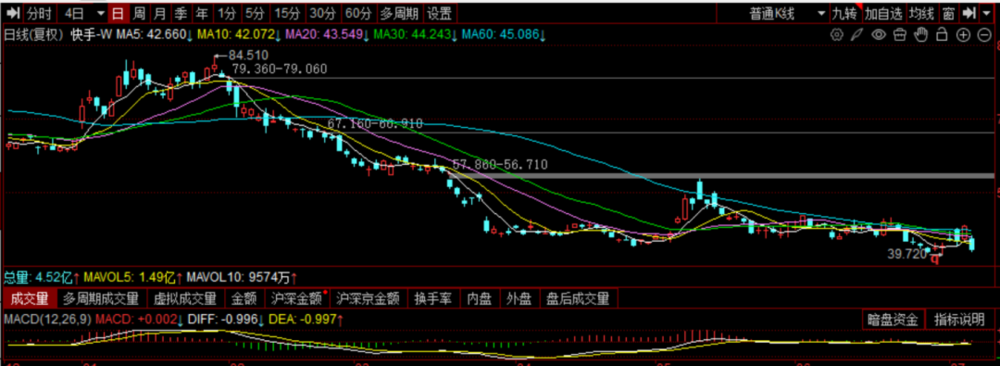Zoom out with the minus icon

point(985,34)
